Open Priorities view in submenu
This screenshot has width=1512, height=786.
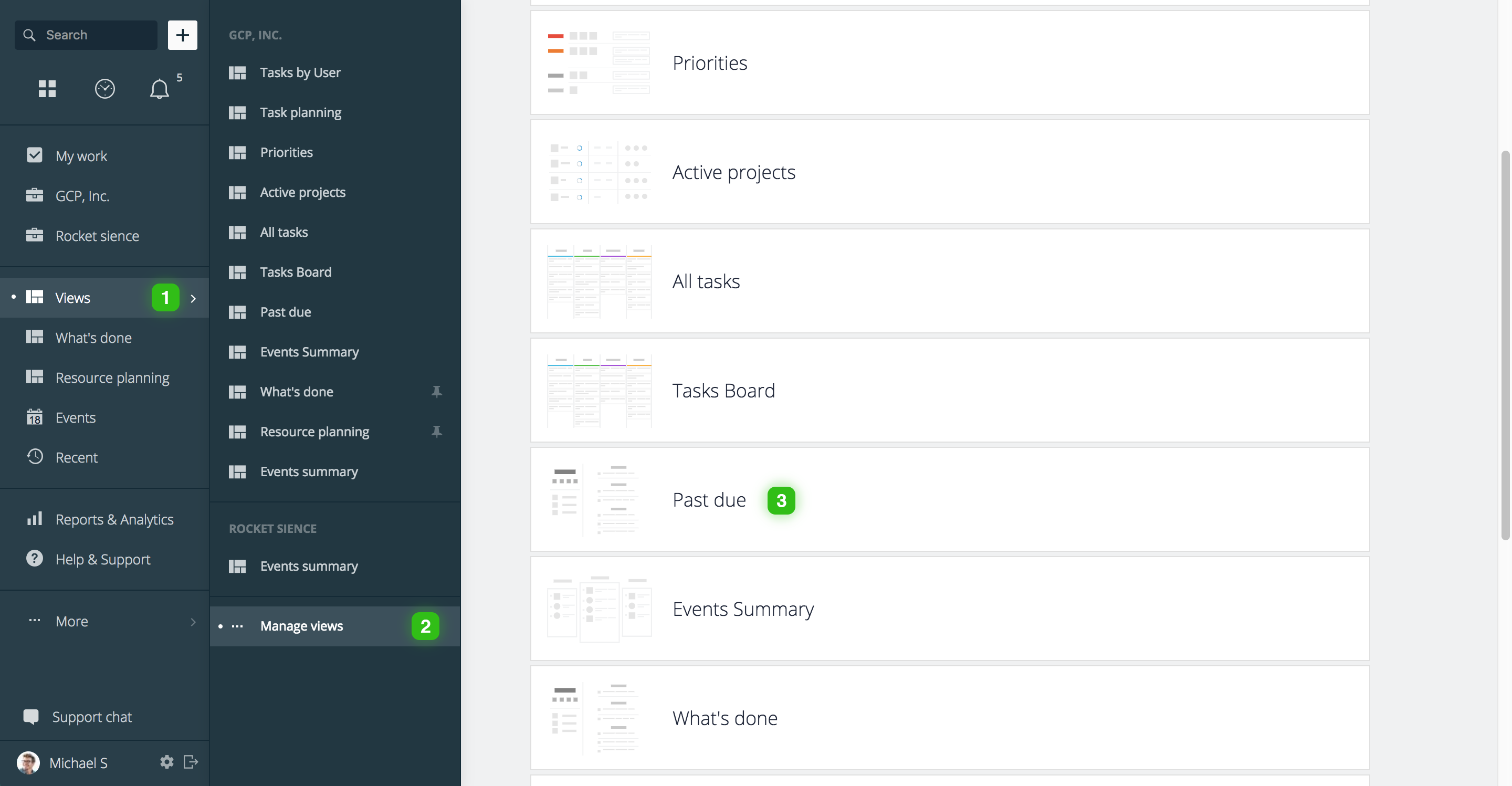(334, 153)
